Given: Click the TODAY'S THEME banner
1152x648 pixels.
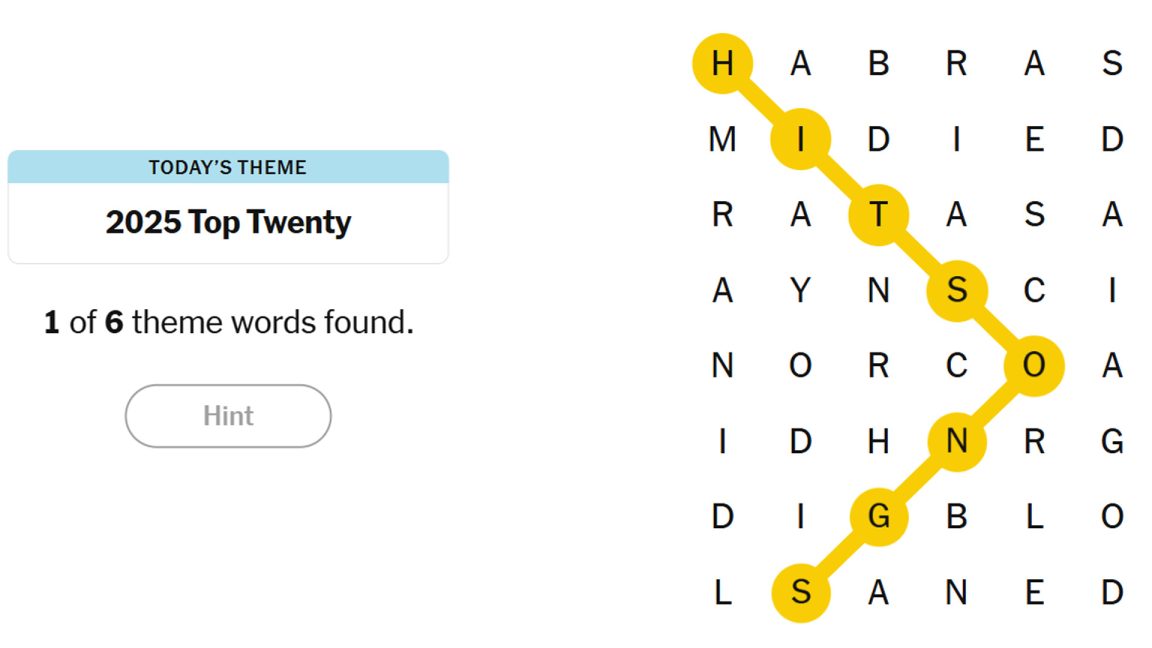Looking at the screenshot, I should pos(228,167).
